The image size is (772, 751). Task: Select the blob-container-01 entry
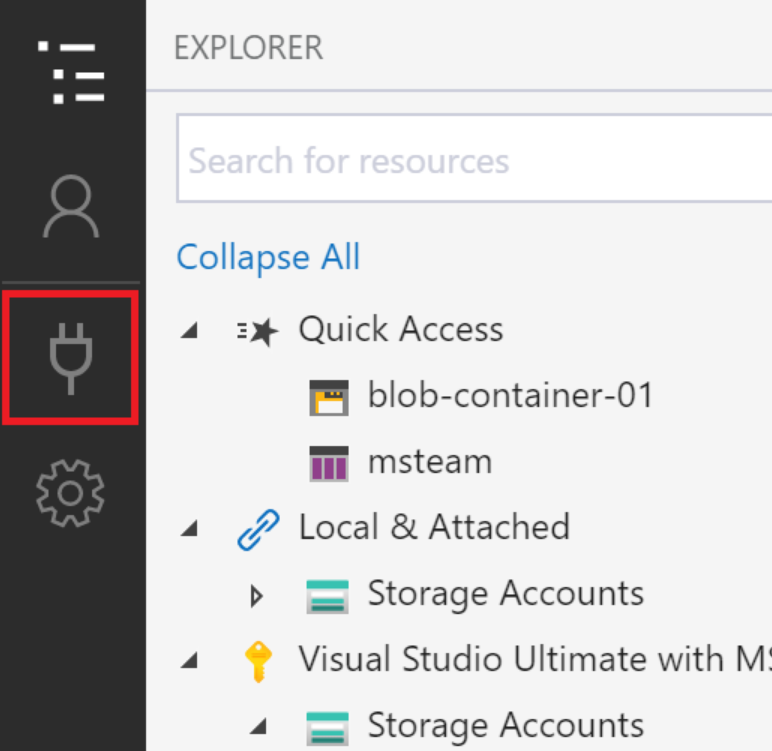coord(511,395)
